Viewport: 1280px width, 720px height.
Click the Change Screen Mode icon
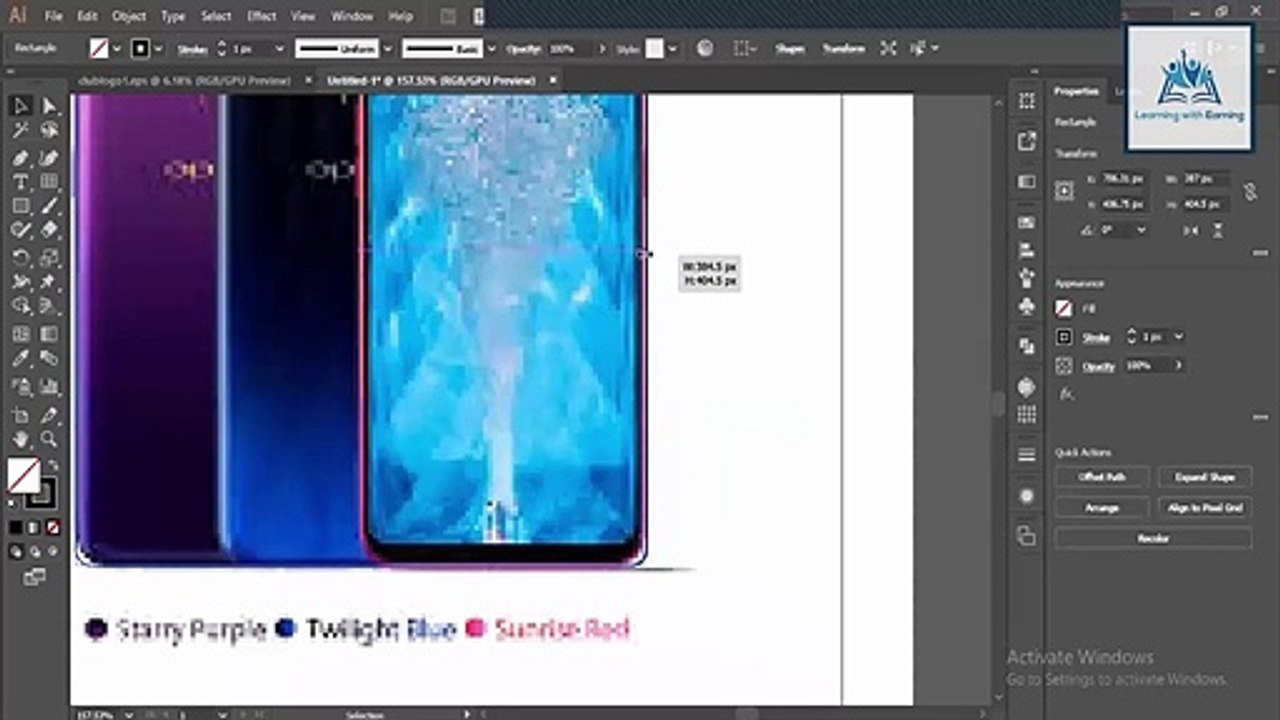click(x=35, y=577)
